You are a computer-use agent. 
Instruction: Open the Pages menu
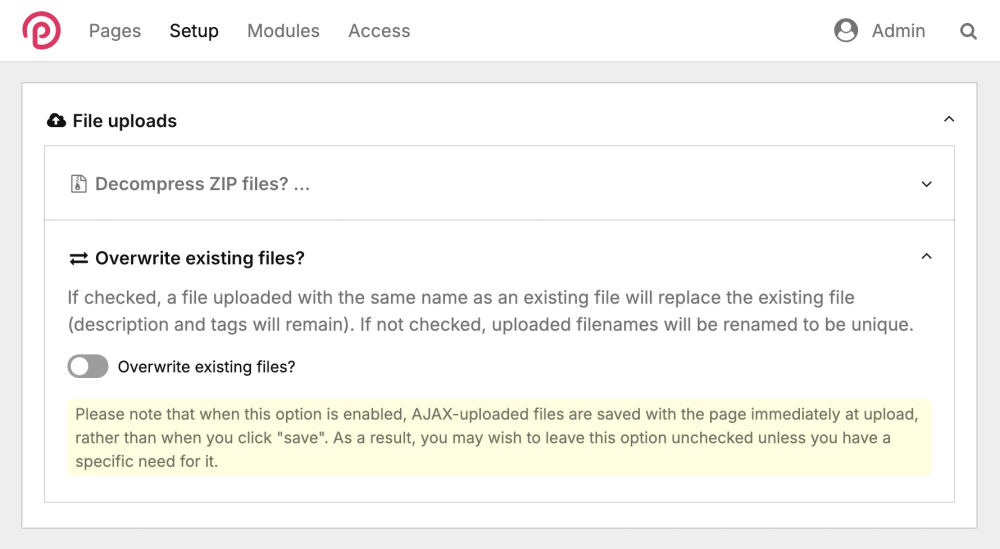115,31
